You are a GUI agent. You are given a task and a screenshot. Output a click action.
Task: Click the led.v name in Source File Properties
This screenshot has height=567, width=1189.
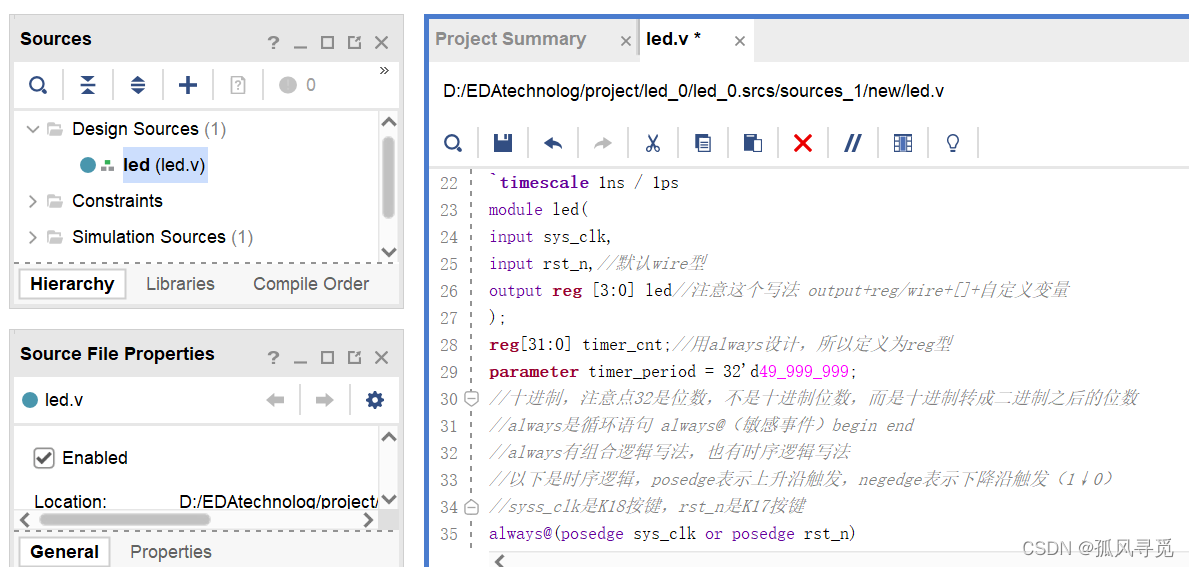click(x=64, y=400)
